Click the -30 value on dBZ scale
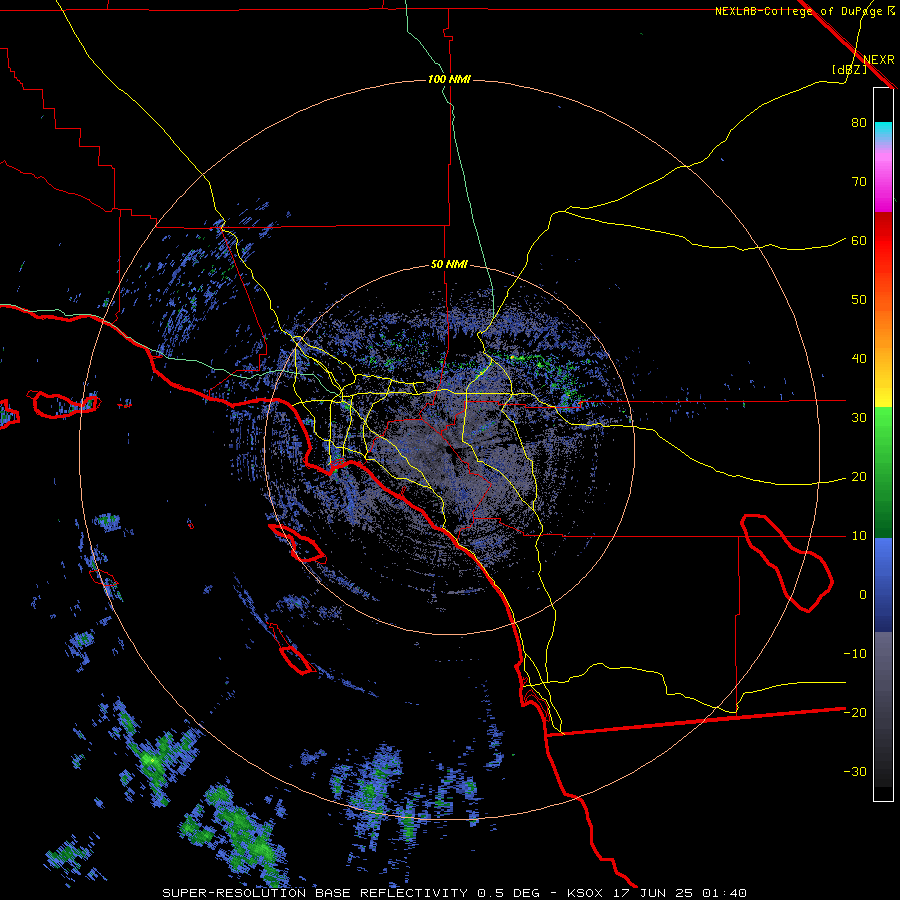Image resolution: width=900 pixels, height=900 pixels. [x=855, y=771]
